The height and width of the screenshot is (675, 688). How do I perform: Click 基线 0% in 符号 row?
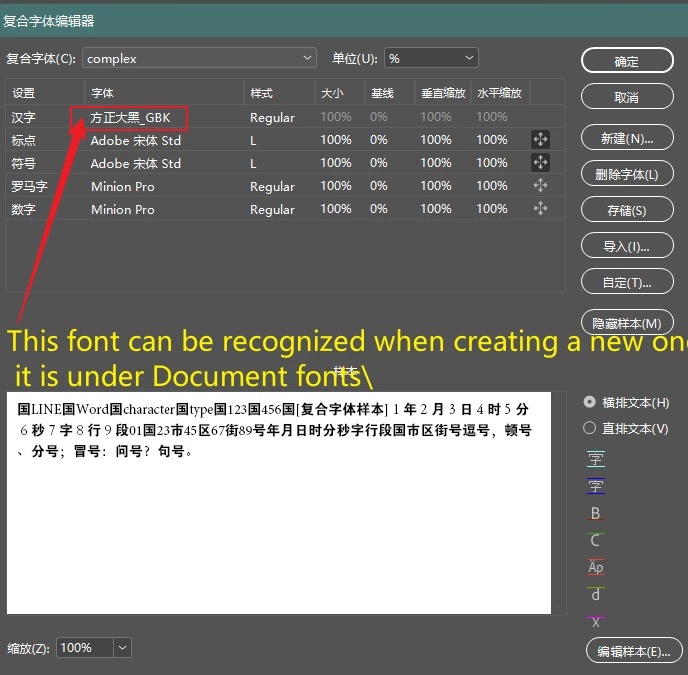[x=378, y=162]
